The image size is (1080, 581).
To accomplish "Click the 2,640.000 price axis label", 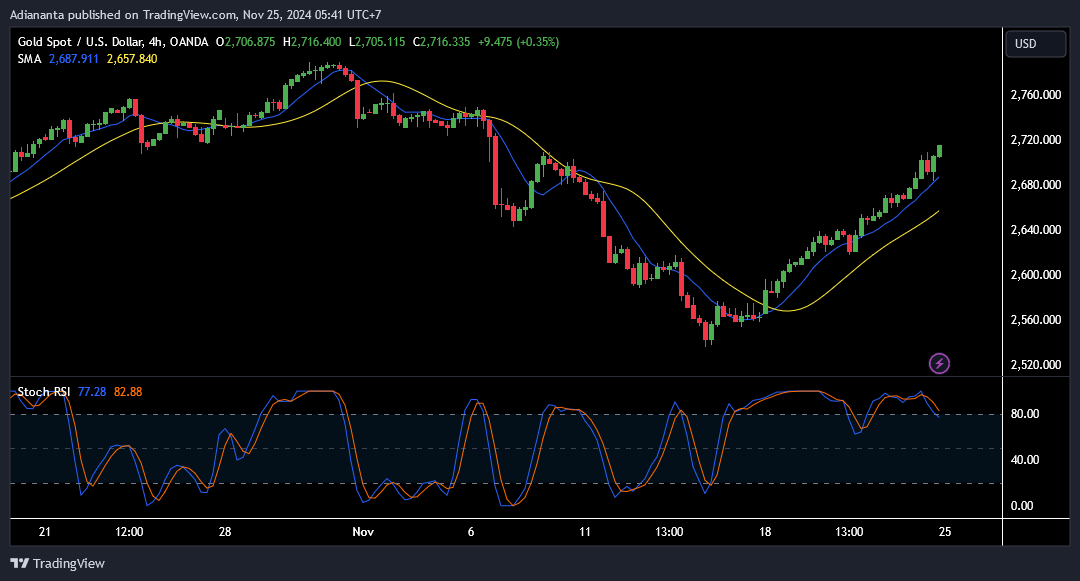I will coord(1035,230).
